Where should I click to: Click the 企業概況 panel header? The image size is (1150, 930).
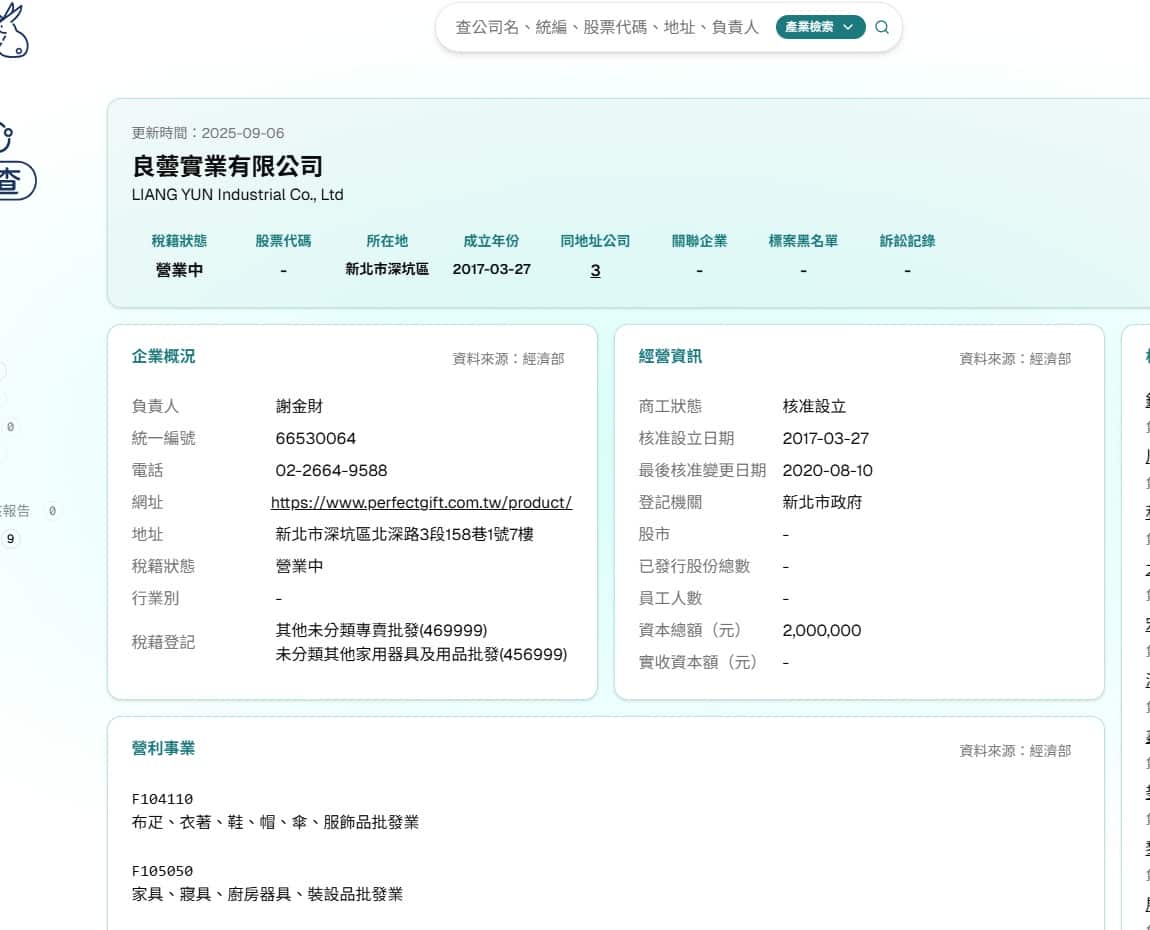coord(161,356)
